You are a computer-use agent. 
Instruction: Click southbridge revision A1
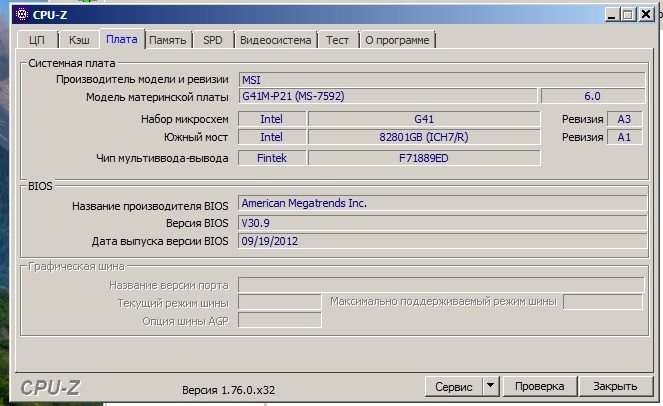625,137
